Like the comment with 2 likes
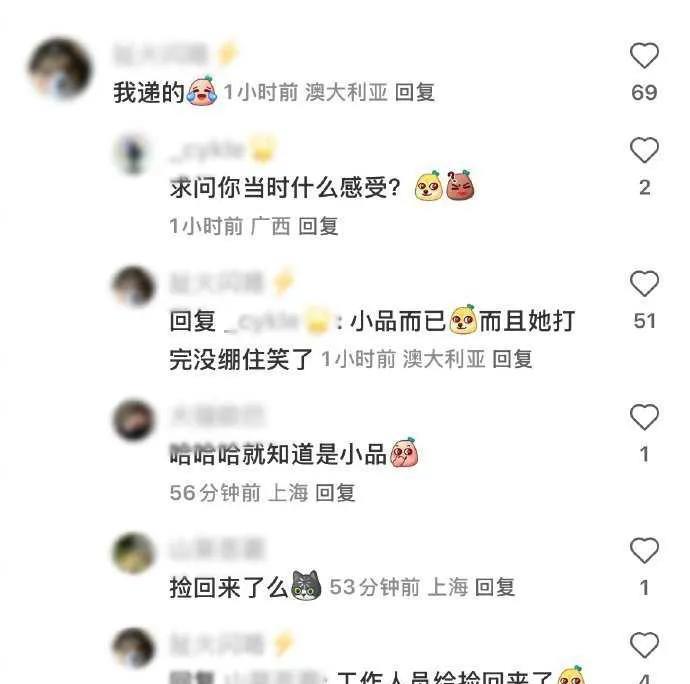Viewport: 690px width, 684px height. point(644,150)
